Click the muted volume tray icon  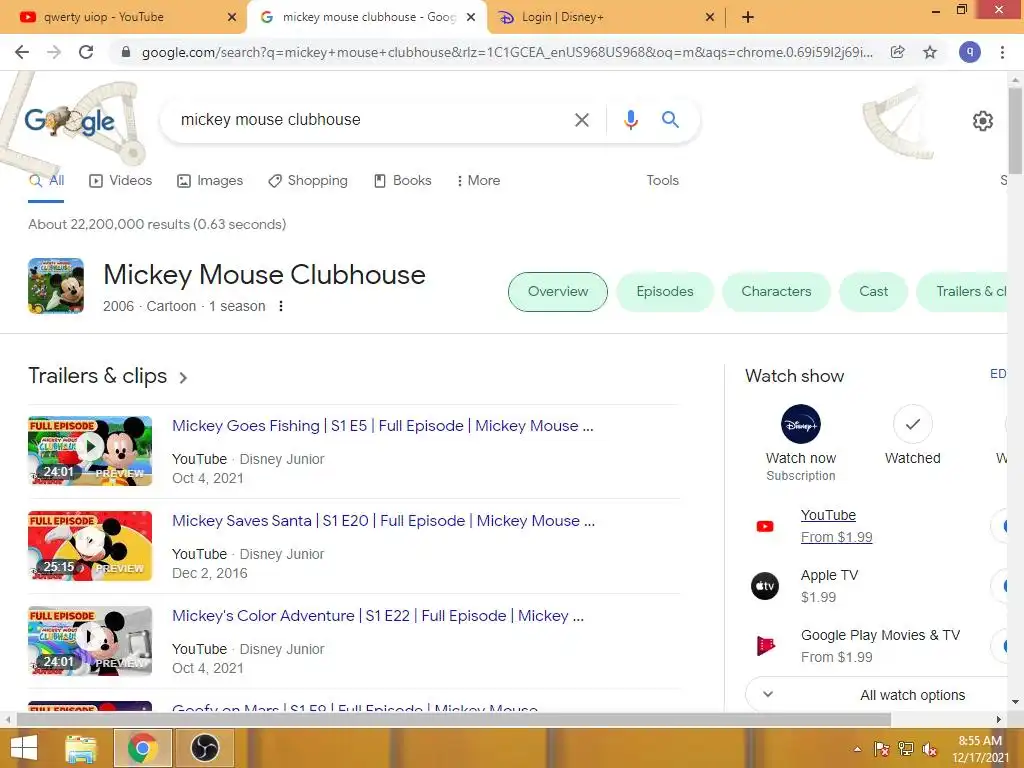pyautogui.click(x=929, y=749)
